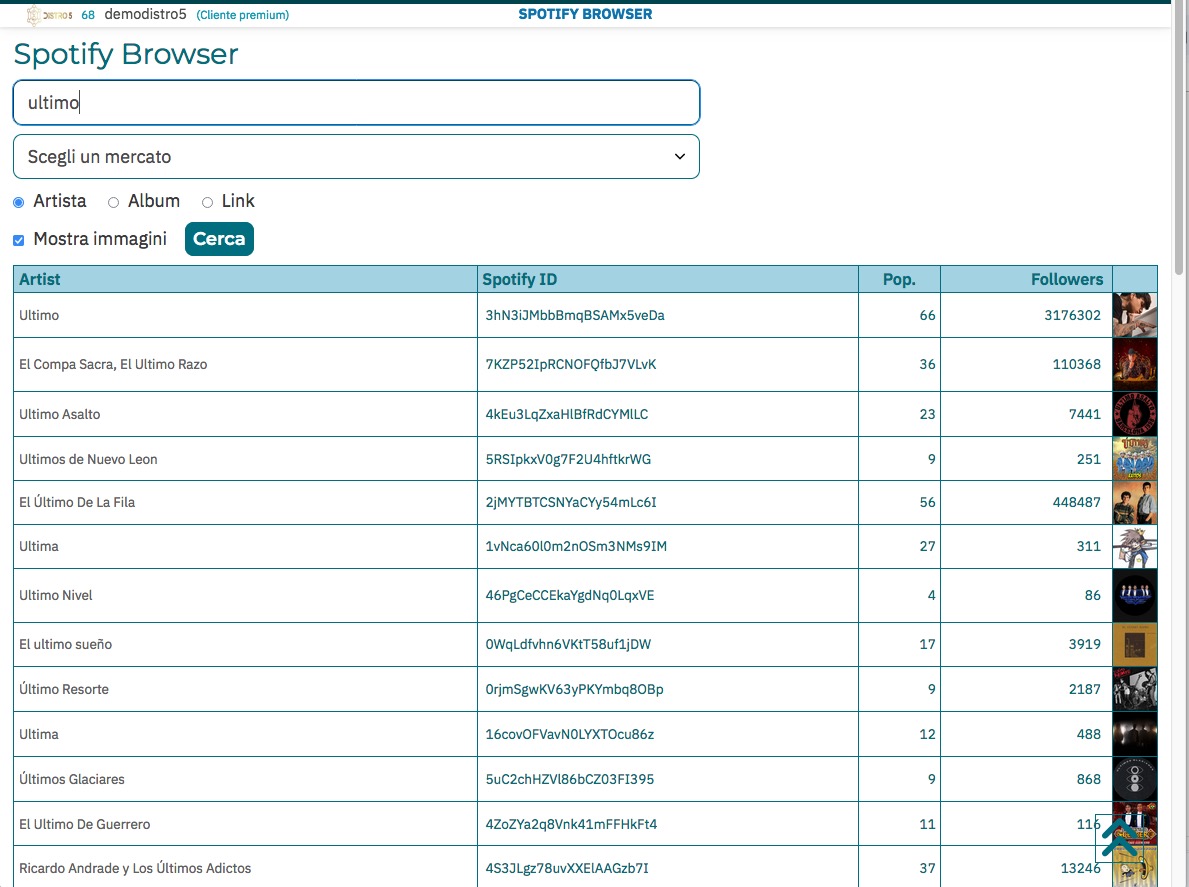Click the artist name El Ultimo De Guerrero
The height and width of the screenshot is (887, 1189).
click(84, 824)
